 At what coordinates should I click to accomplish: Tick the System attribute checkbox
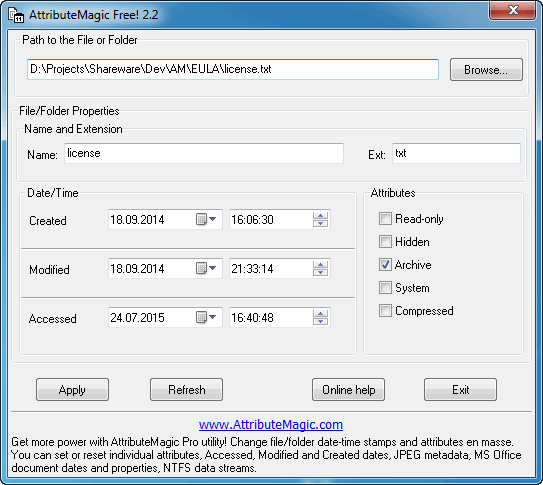coord(385,288)
